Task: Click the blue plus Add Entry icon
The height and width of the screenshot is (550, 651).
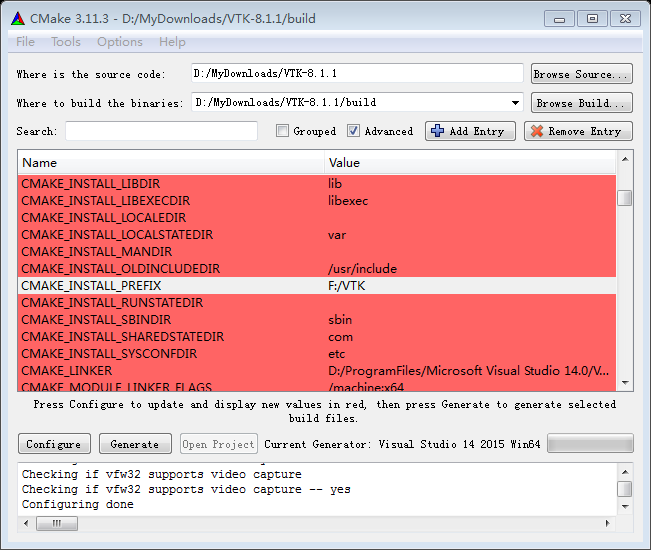Action: (437, 131)
